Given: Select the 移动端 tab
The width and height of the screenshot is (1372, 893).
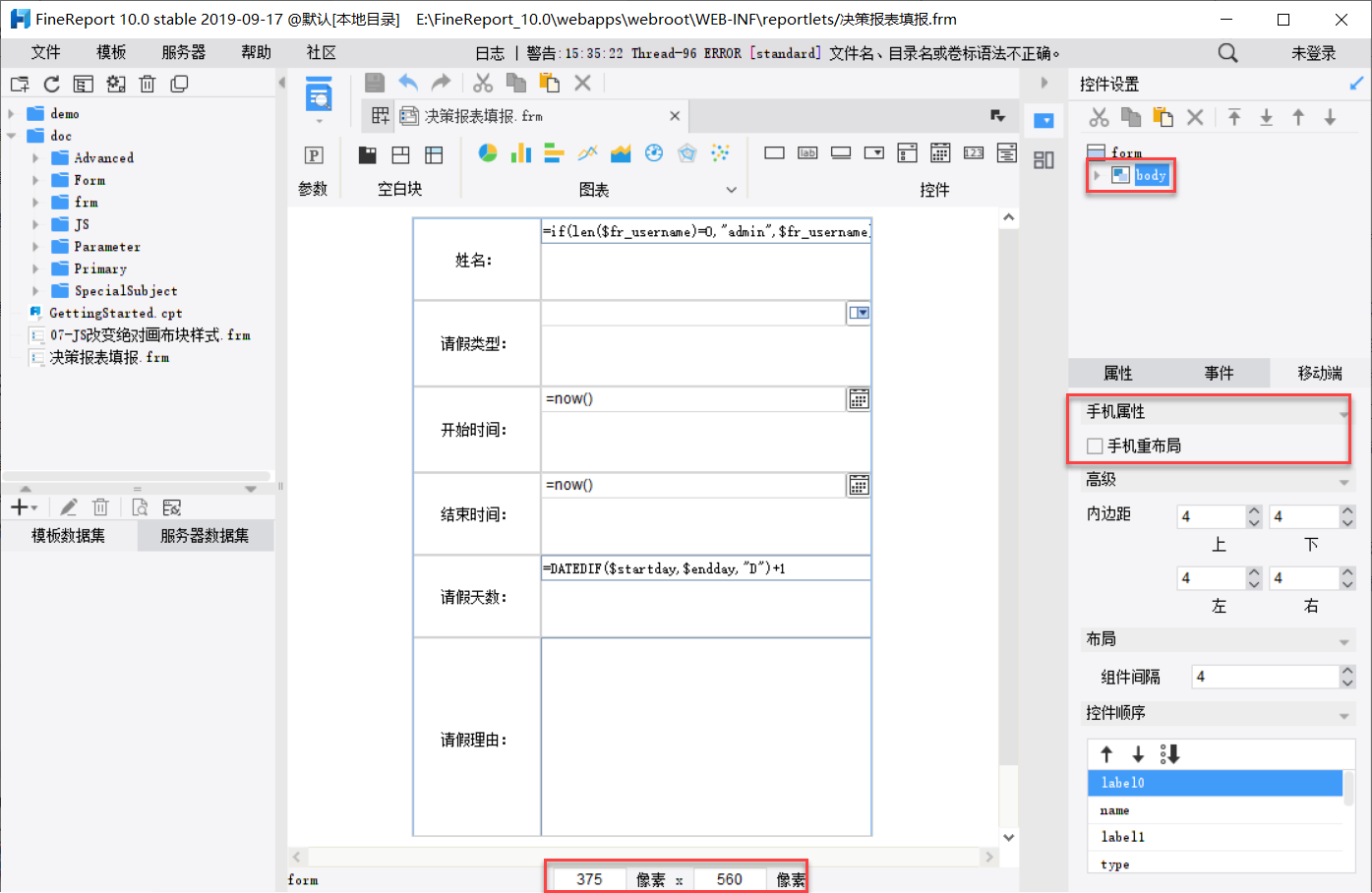Looking at the screenshot, I should click(1320, 373).
